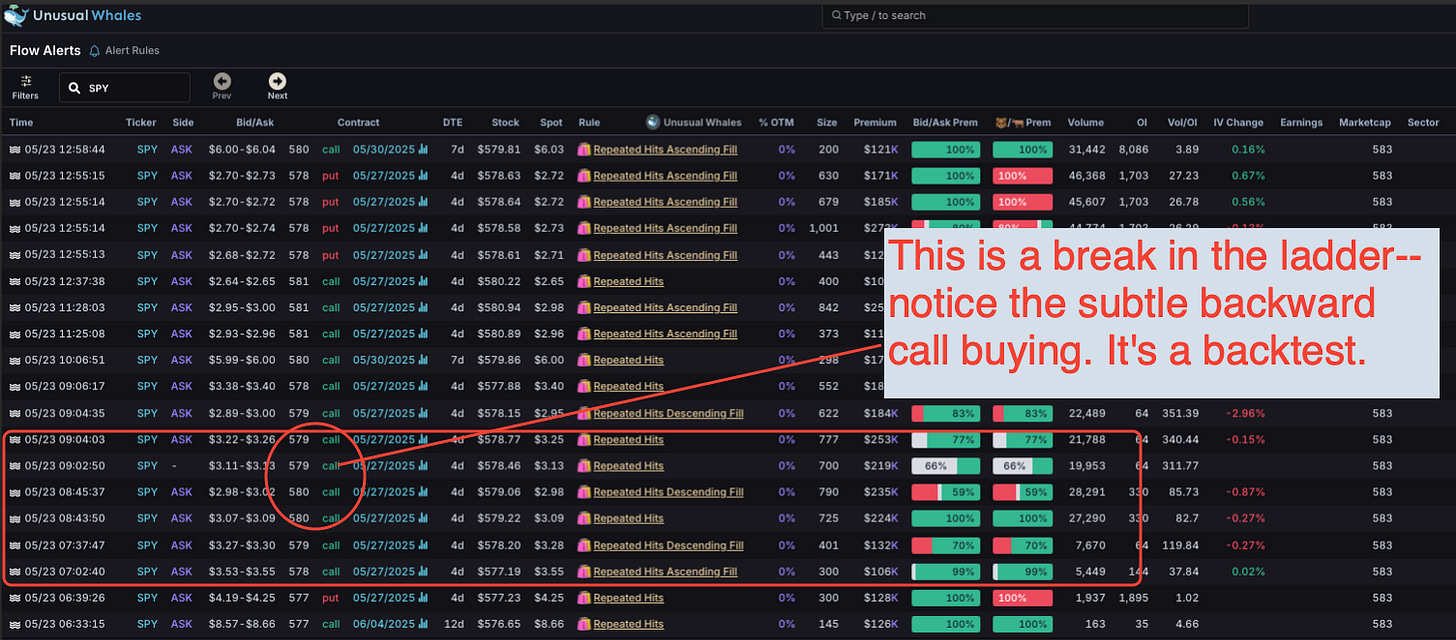Click SPY ticker in 12:58:44 row
Viewport: 1456px width, 640px height.
click(x=148, y=149)
